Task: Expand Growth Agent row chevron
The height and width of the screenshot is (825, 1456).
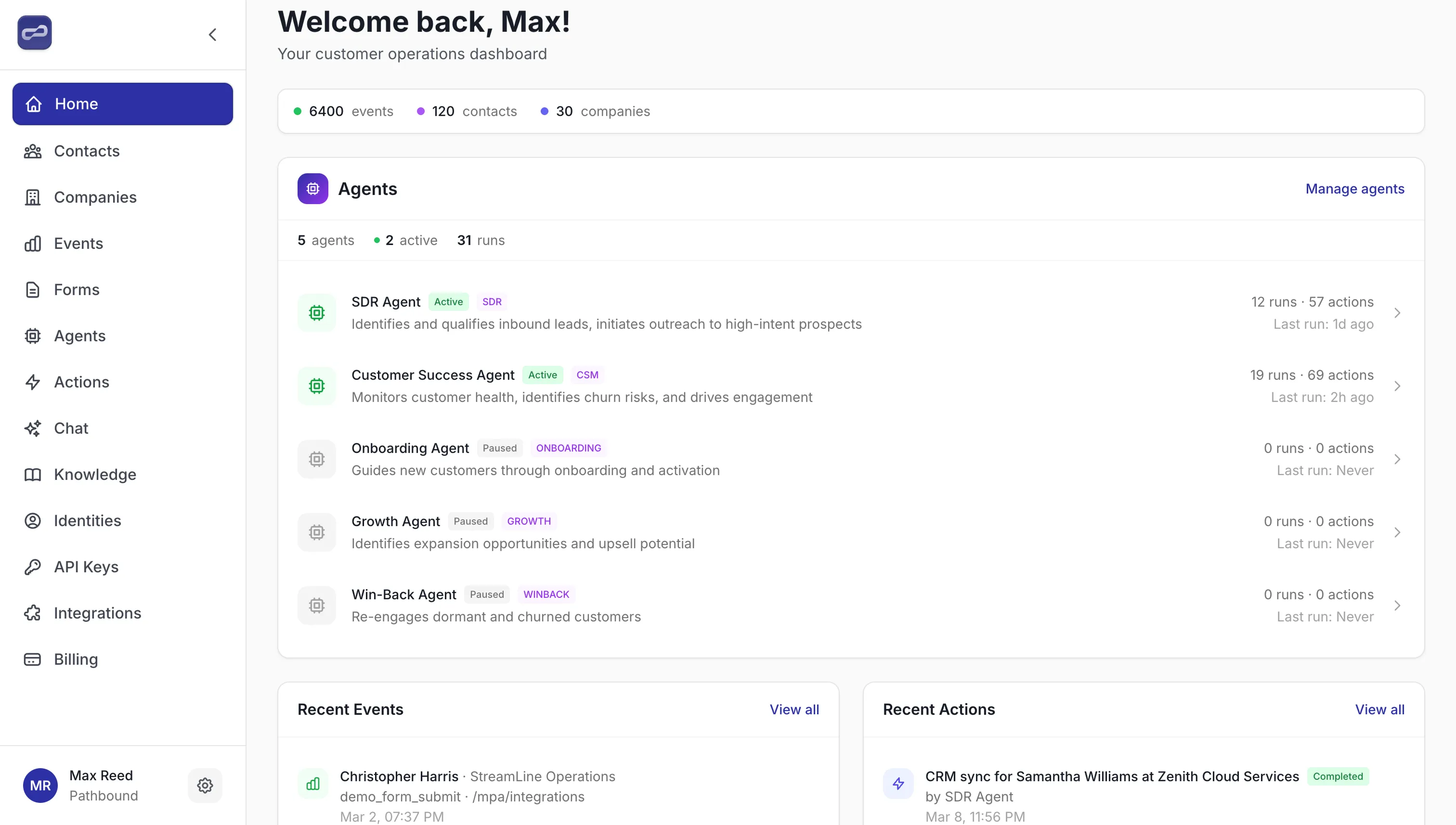Action: pyautogui.click(x=1397, y=532)
